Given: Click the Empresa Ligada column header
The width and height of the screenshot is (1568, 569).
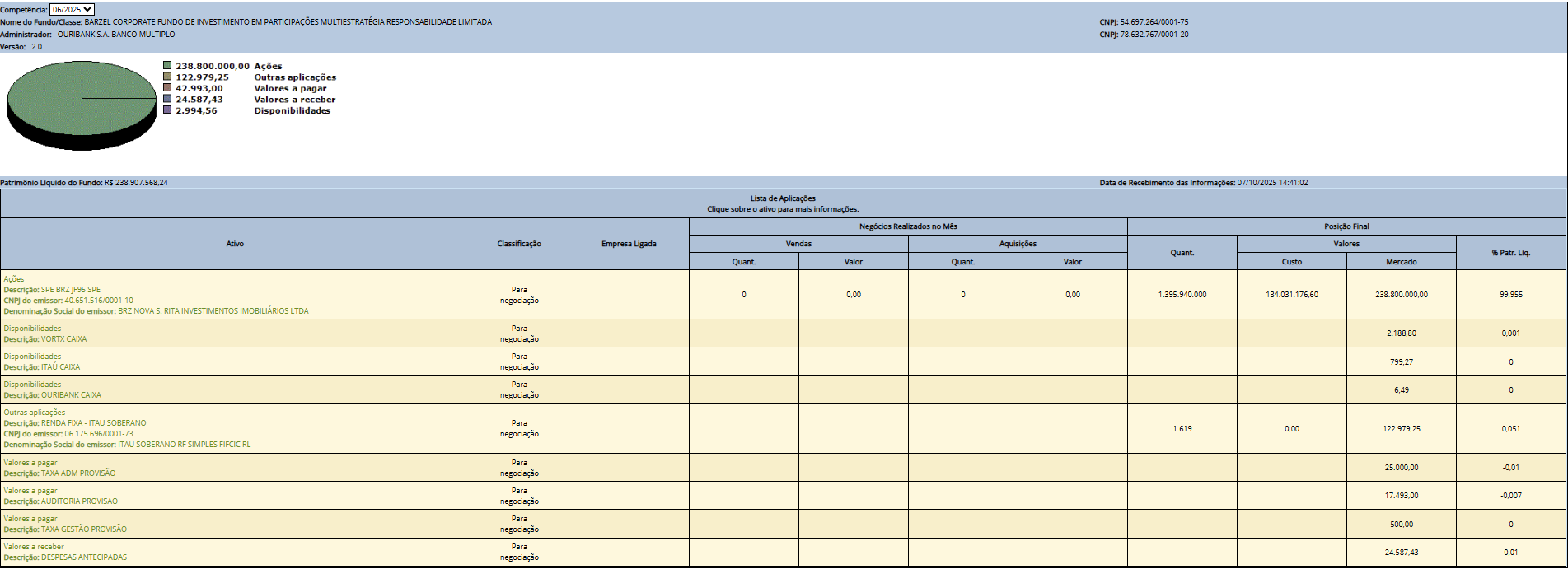Looking at the screenshot, I should tap(629, 244).
